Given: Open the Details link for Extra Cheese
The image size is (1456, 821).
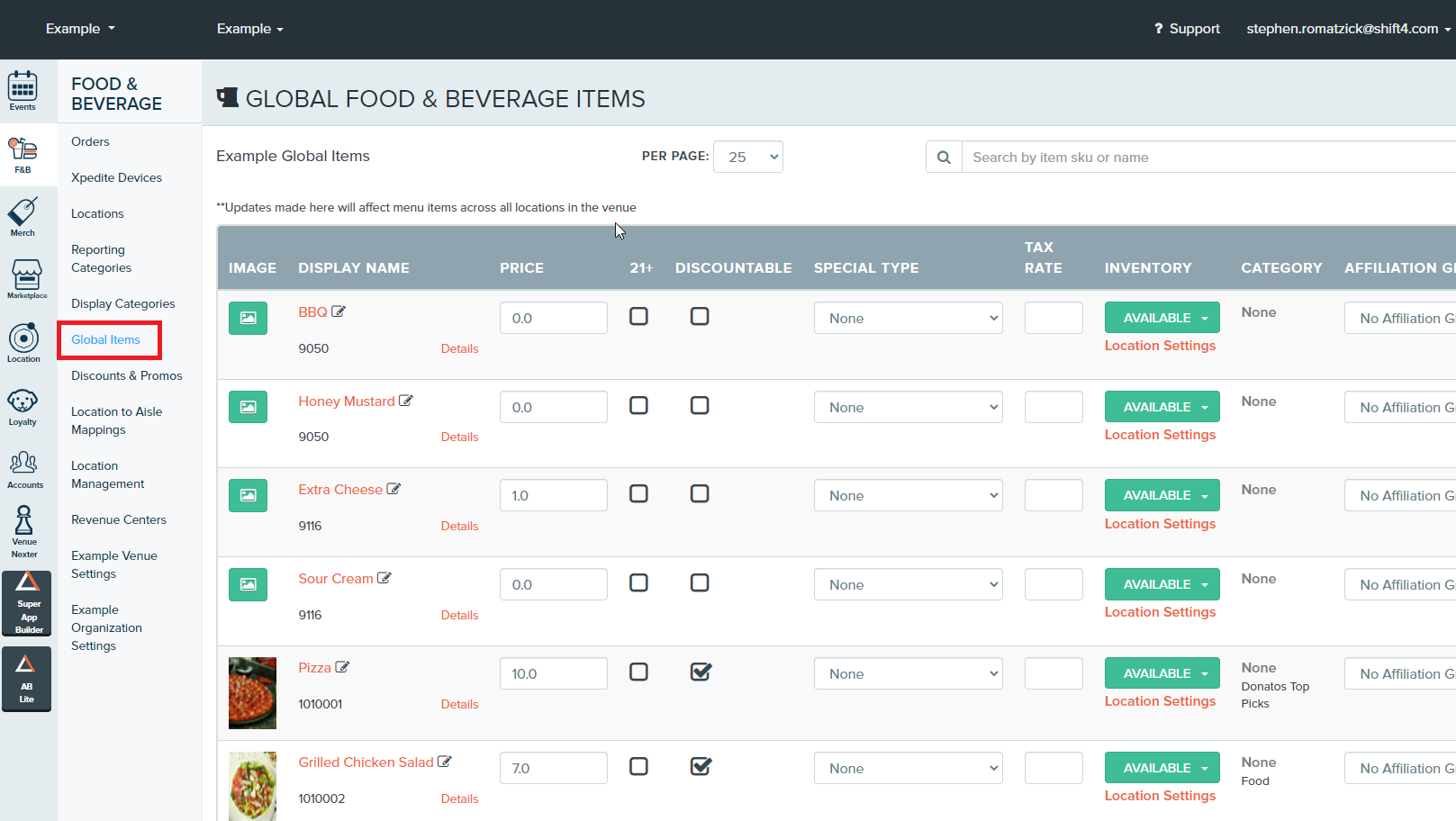Looking at the screenshot, I should (x=459, y=526).
